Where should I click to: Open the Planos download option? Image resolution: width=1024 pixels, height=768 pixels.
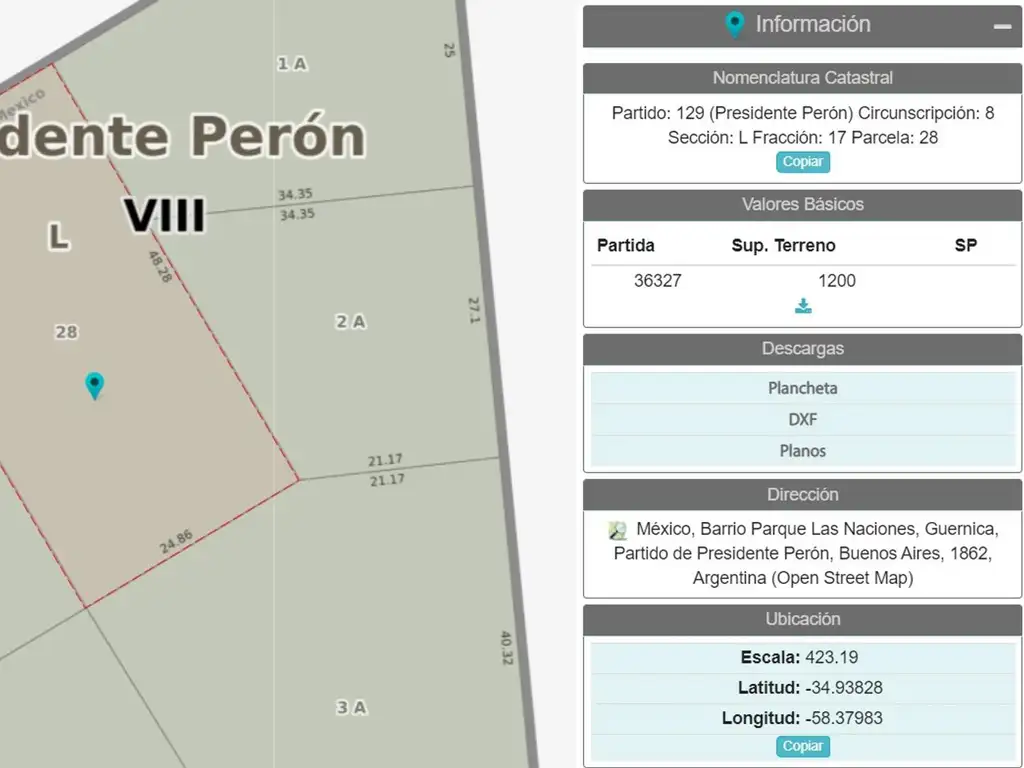(802, 451)
